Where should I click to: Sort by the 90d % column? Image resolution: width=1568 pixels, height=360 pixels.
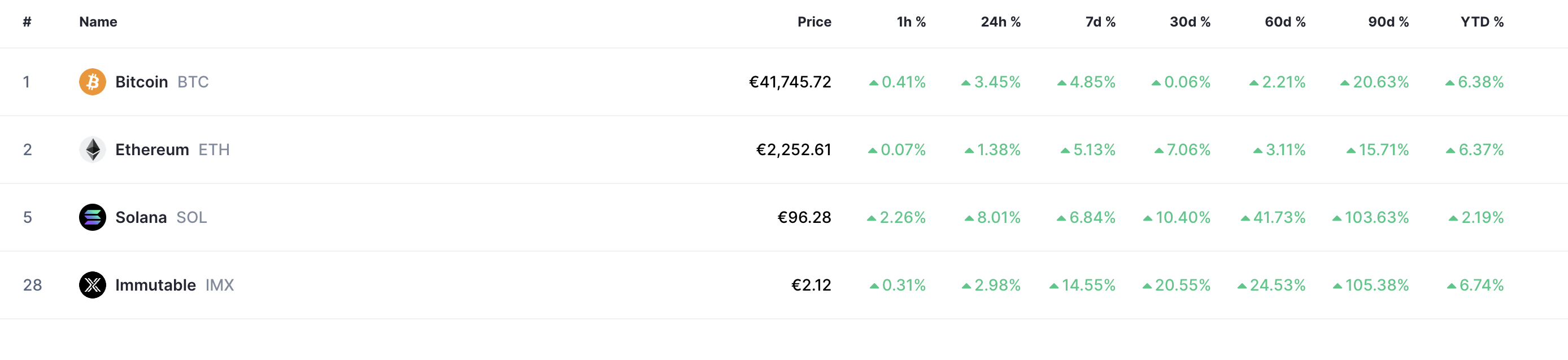pyautogui.click(x=1388, y=22)
